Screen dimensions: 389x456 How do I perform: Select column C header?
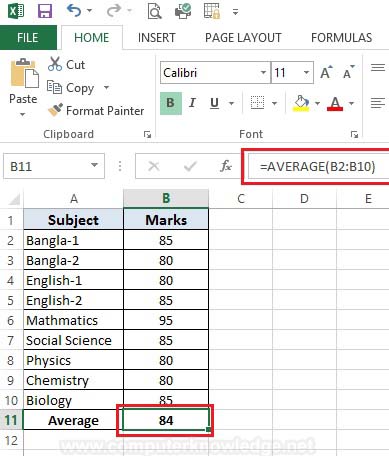(x=241, y=199)
